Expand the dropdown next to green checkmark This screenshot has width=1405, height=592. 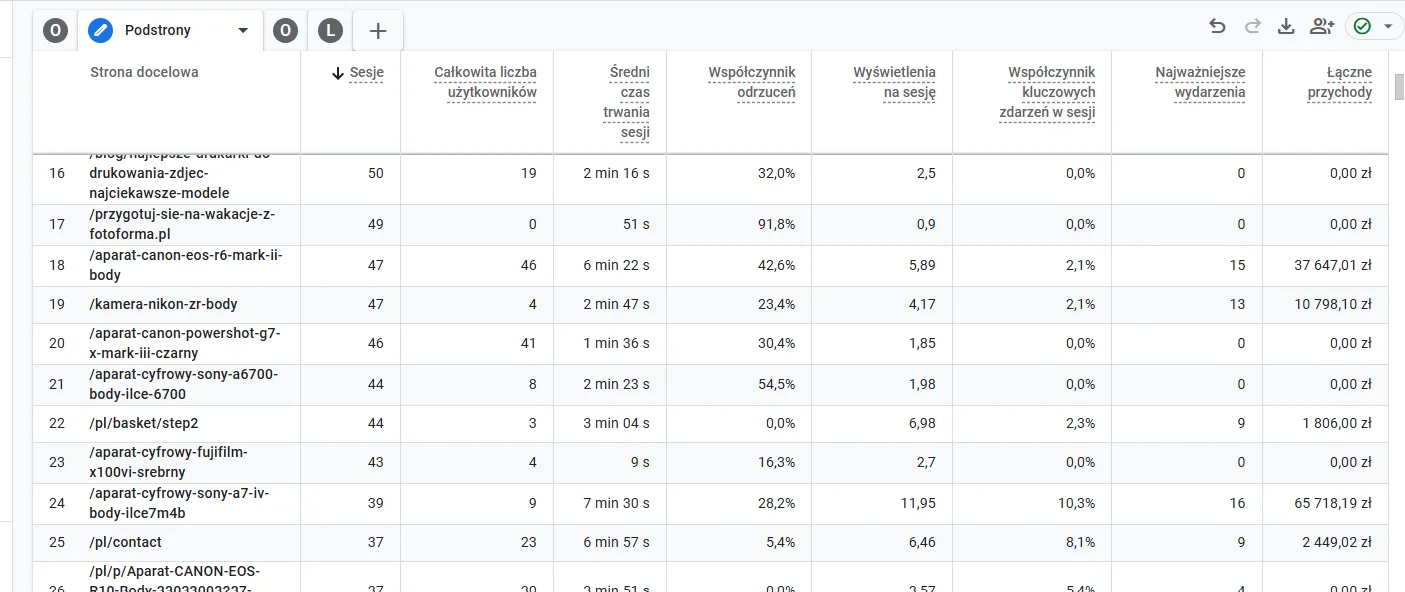pyautogui.click(x=1387, y=28)
